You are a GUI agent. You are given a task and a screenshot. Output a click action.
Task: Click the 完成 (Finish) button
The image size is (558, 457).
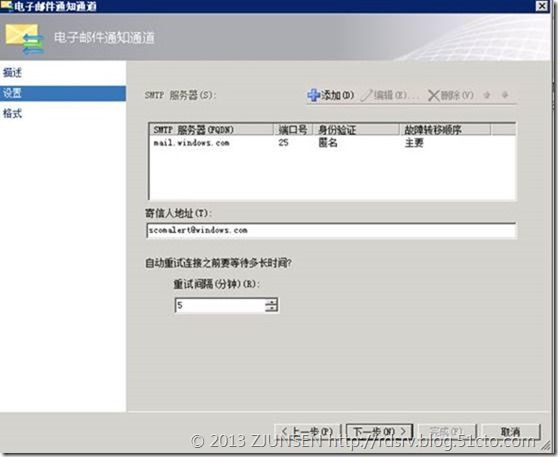click(447, 431)
